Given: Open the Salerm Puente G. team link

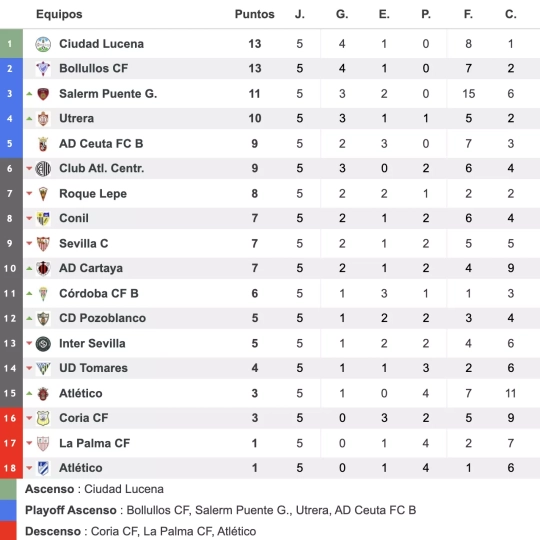Looking at the screenshot, I should point(108,94).
